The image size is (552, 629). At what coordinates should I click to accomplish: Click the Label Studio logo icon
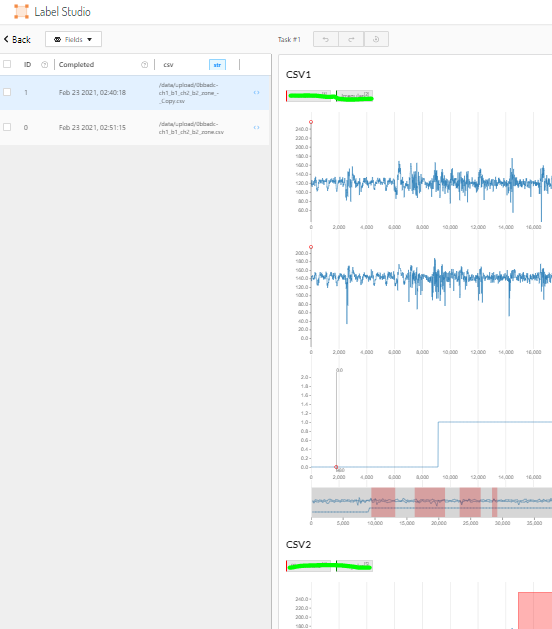coord(21,11)
